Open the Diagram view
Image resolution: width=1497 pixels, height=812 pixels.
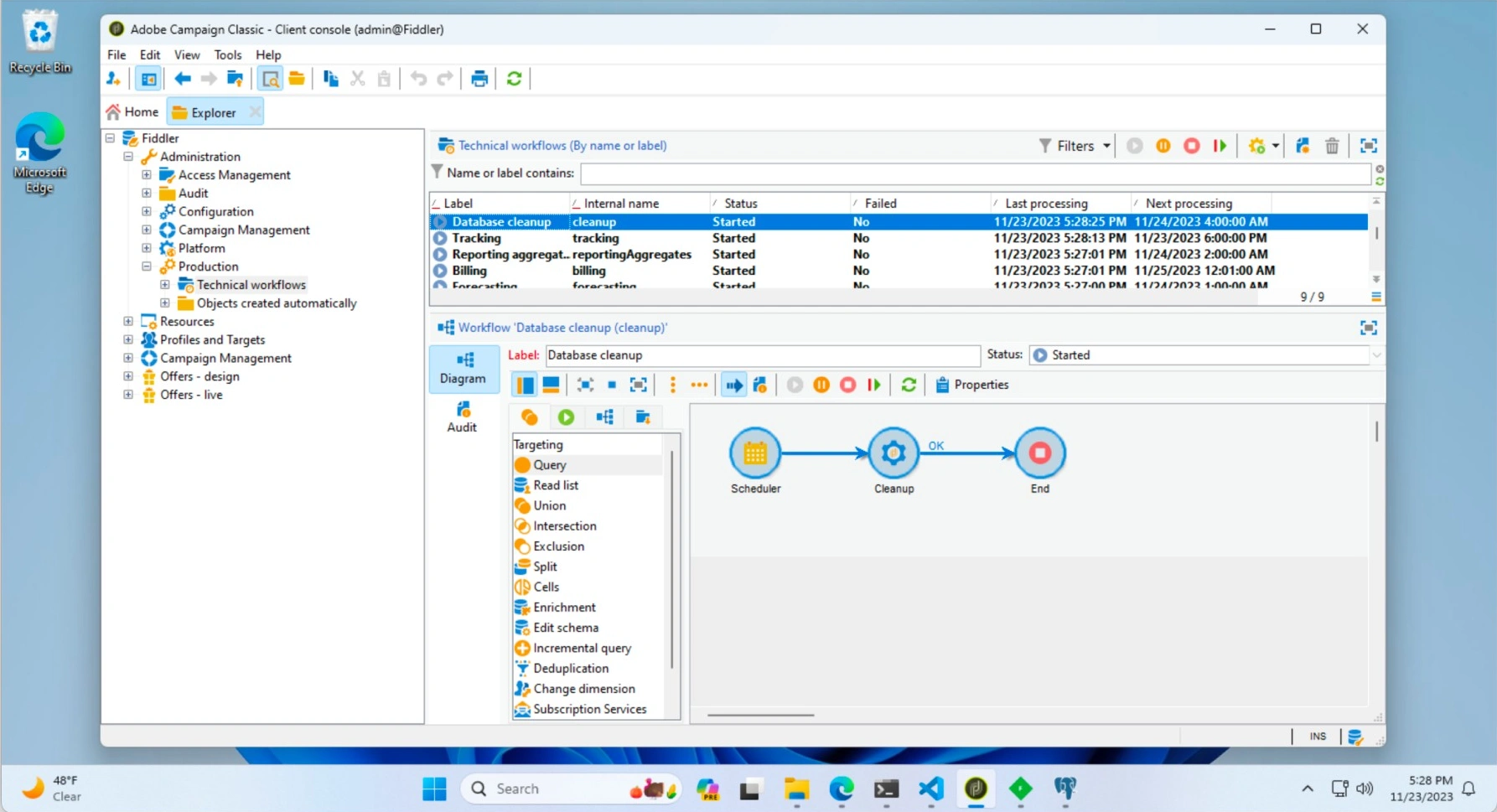tap(464, 369)
